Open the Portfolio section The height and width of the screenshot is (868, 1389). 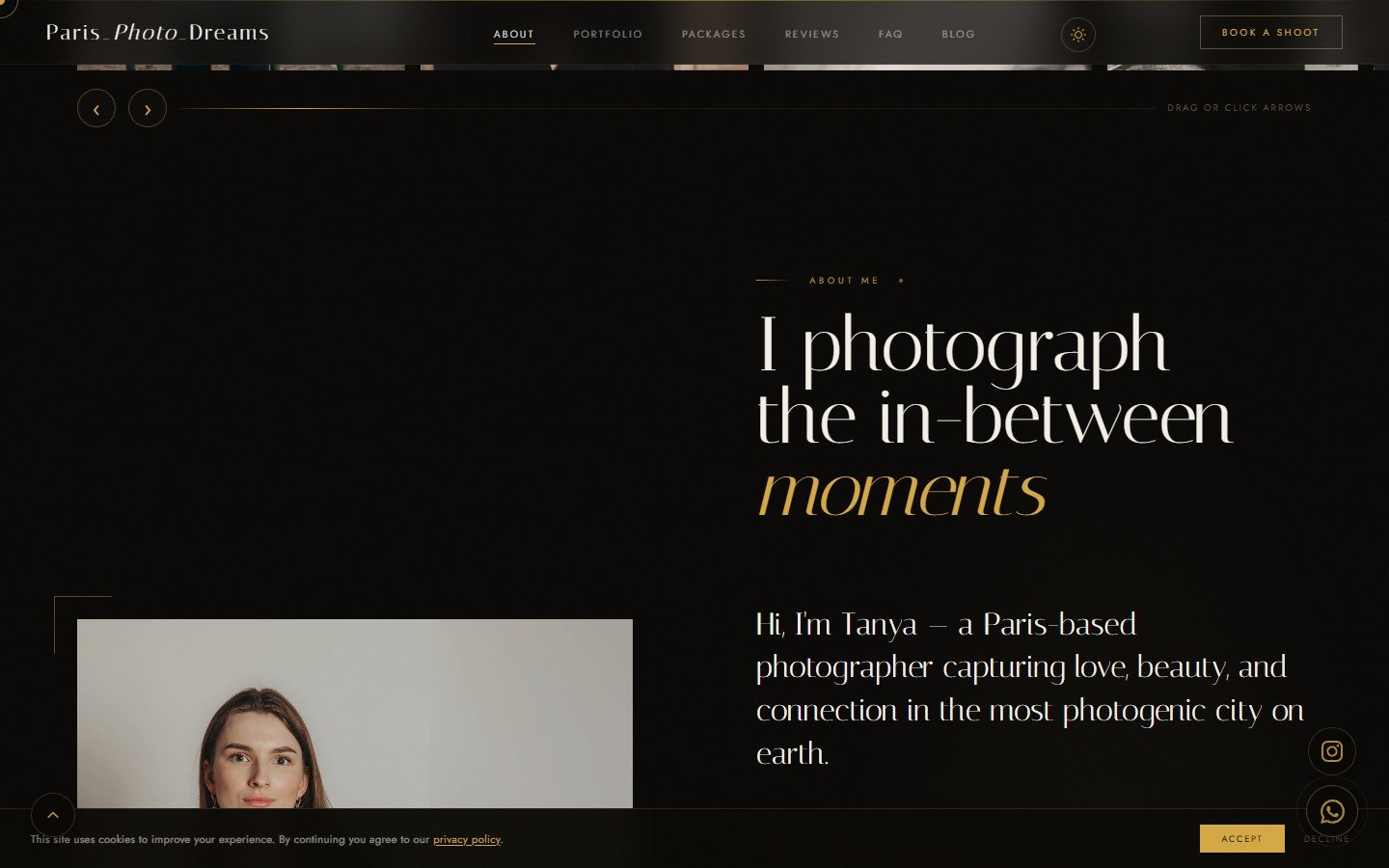point(608,34)
